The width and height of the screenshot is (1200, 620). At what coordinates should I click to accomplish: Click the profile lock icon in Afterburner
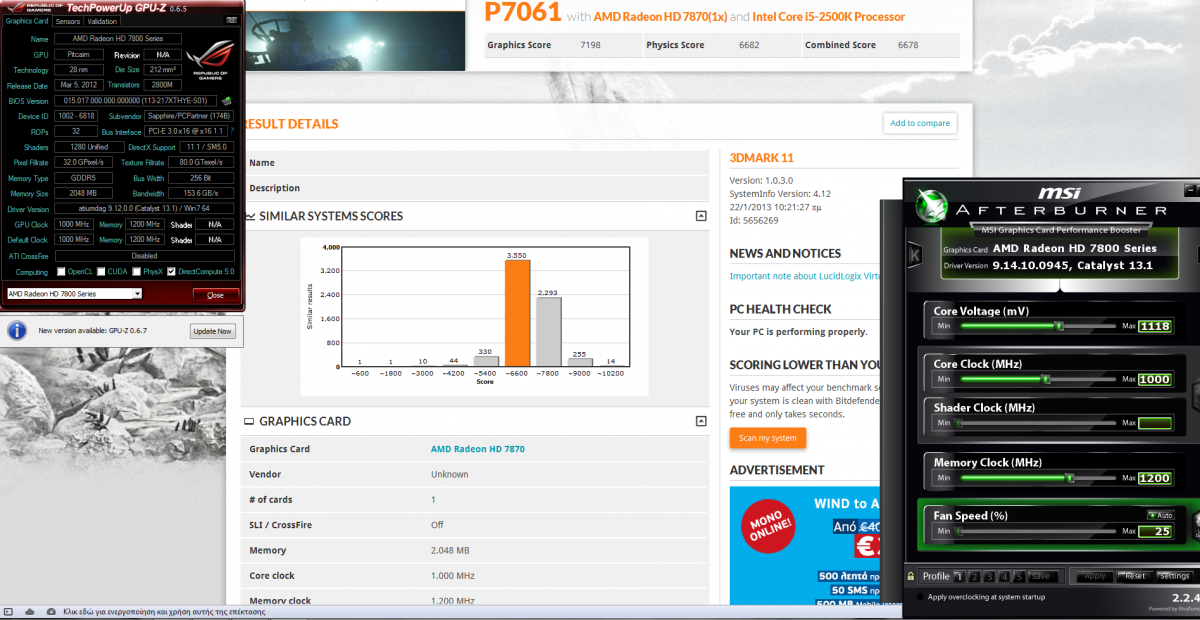(911, 576)
